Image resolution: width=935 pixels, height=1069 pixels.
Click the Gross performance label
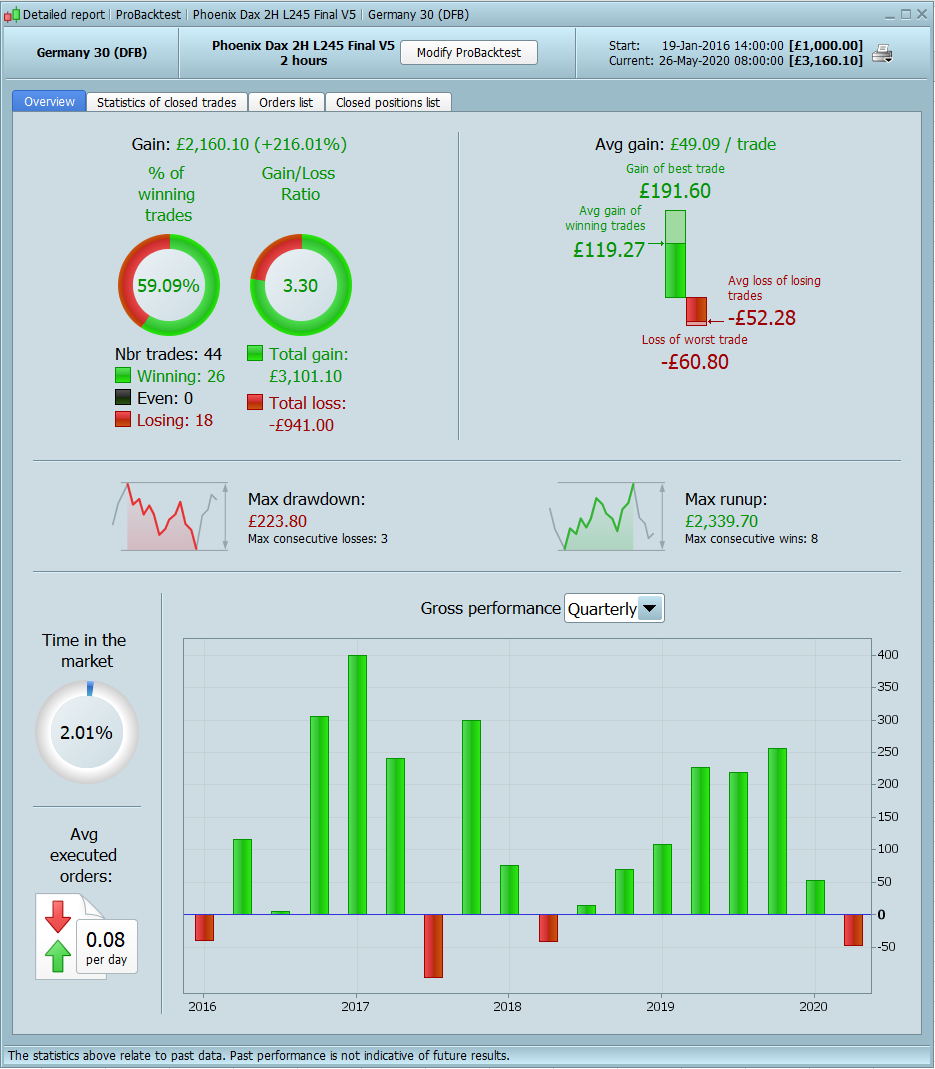[x=490, y=608]
